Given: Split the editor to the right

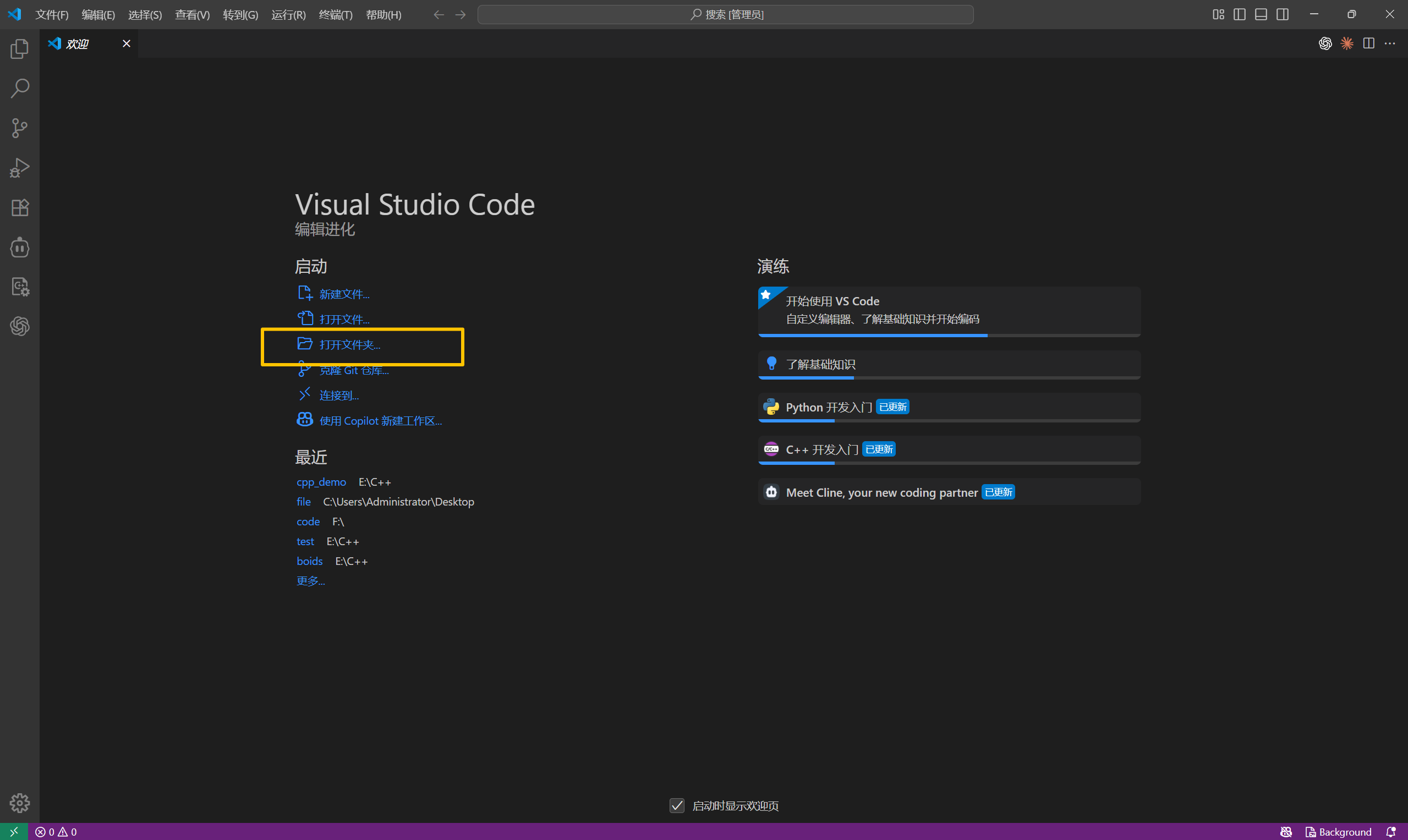Looking at the screenshot, I should click(1369, 43).
